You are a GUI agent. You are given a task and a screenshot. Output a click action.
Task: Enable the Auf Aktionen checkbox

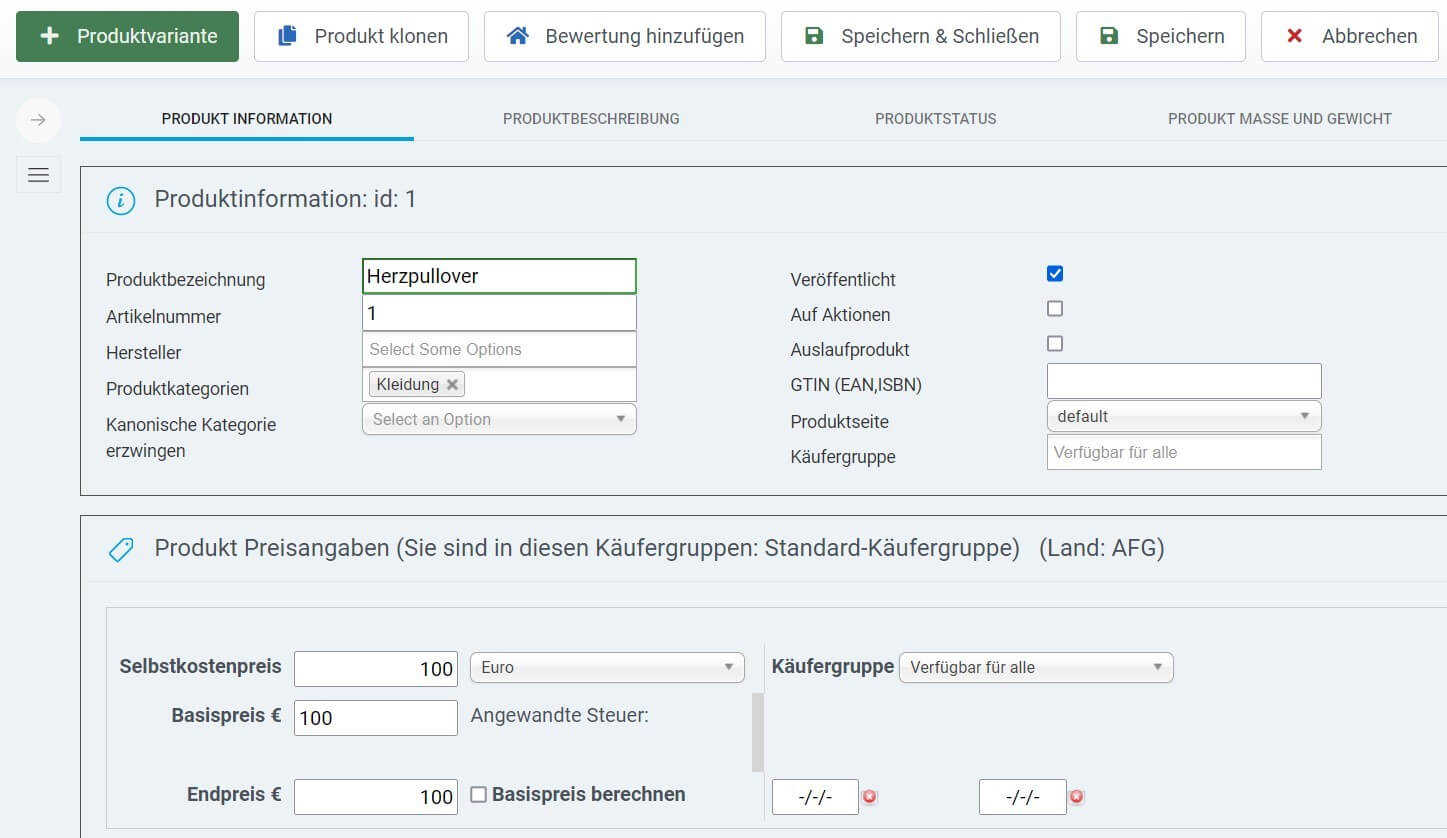click(1055, 309)
